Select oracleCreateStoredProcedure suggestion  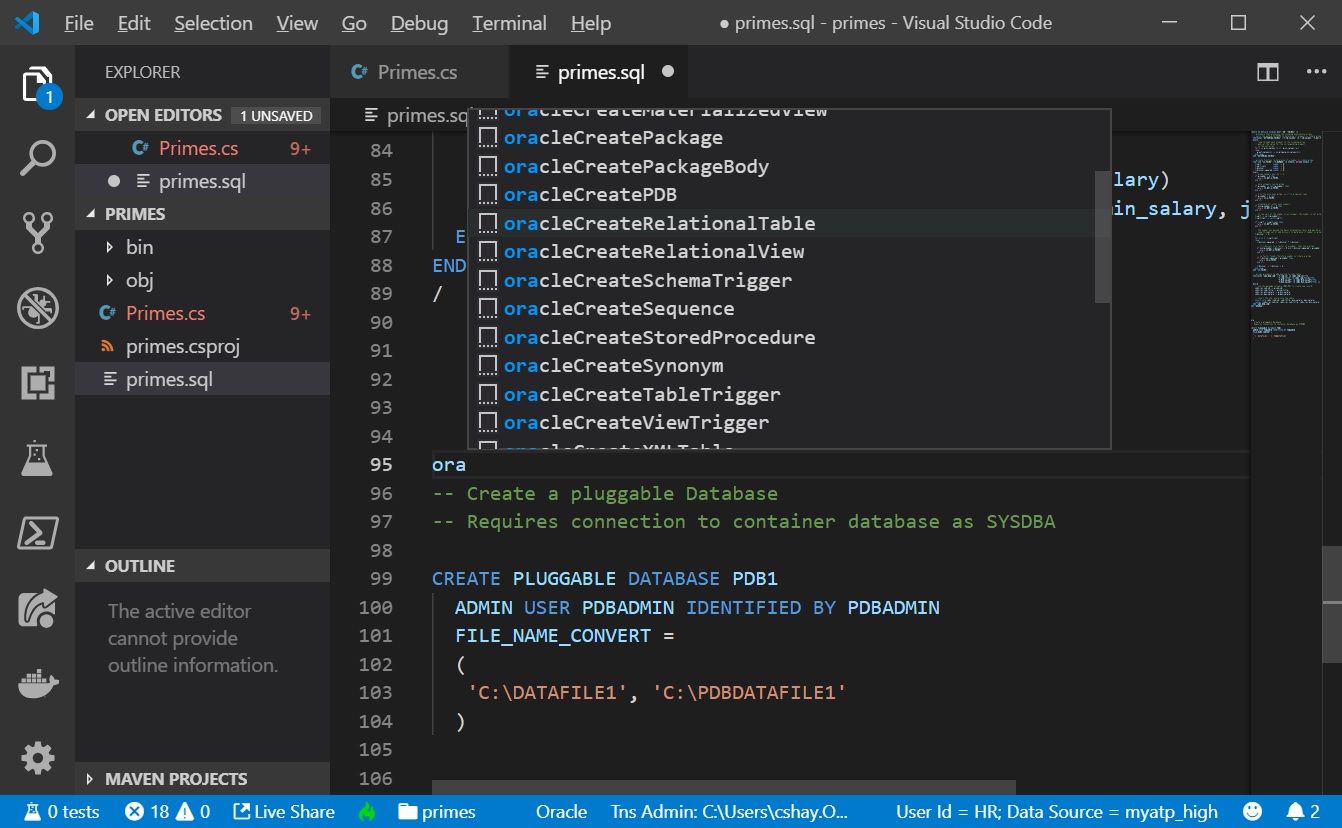(x=659, y=337)
